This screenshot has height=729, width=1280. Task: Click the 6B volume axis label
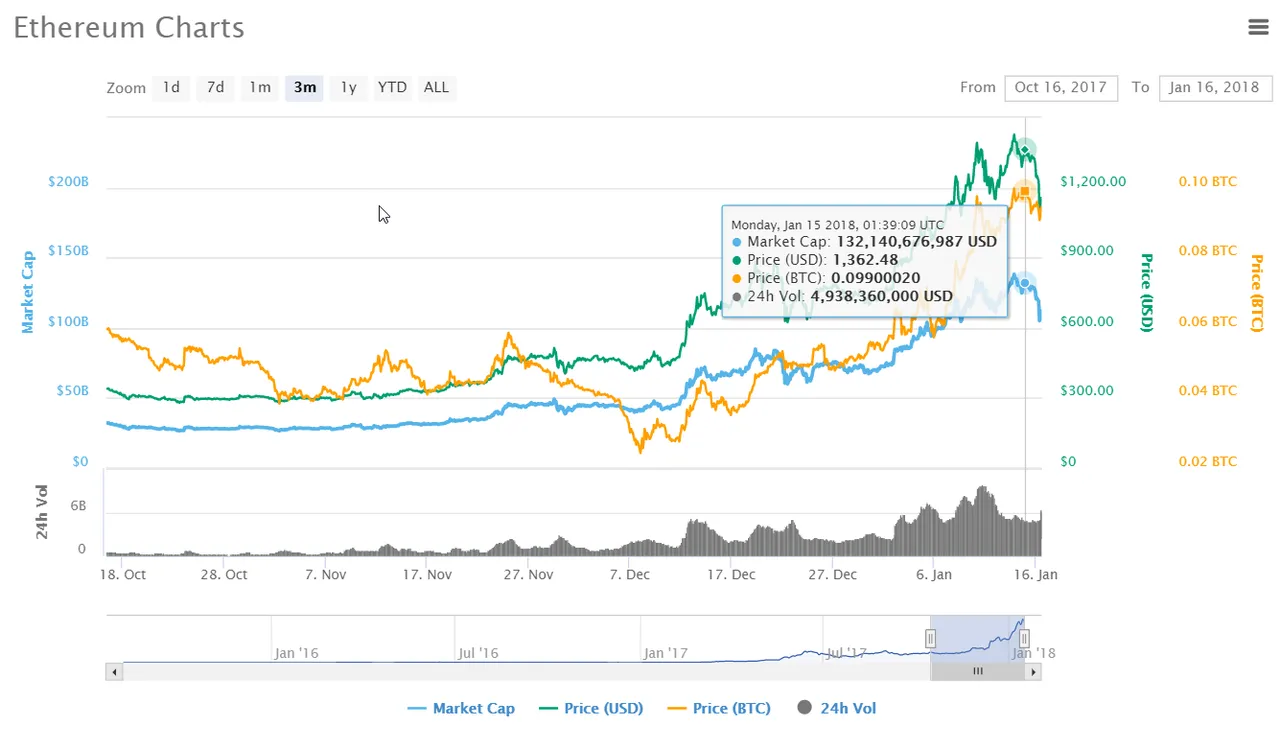click(78, 507)
